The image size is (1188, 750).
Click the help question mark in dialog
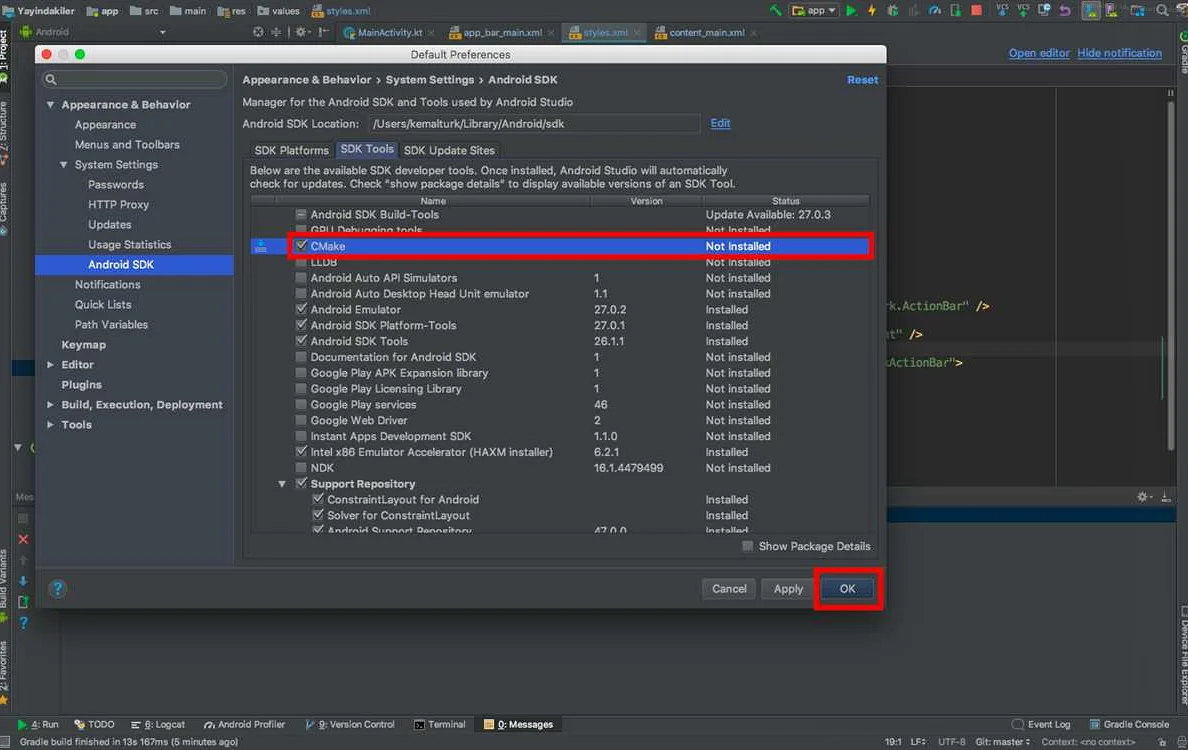[x=58, y=589]
